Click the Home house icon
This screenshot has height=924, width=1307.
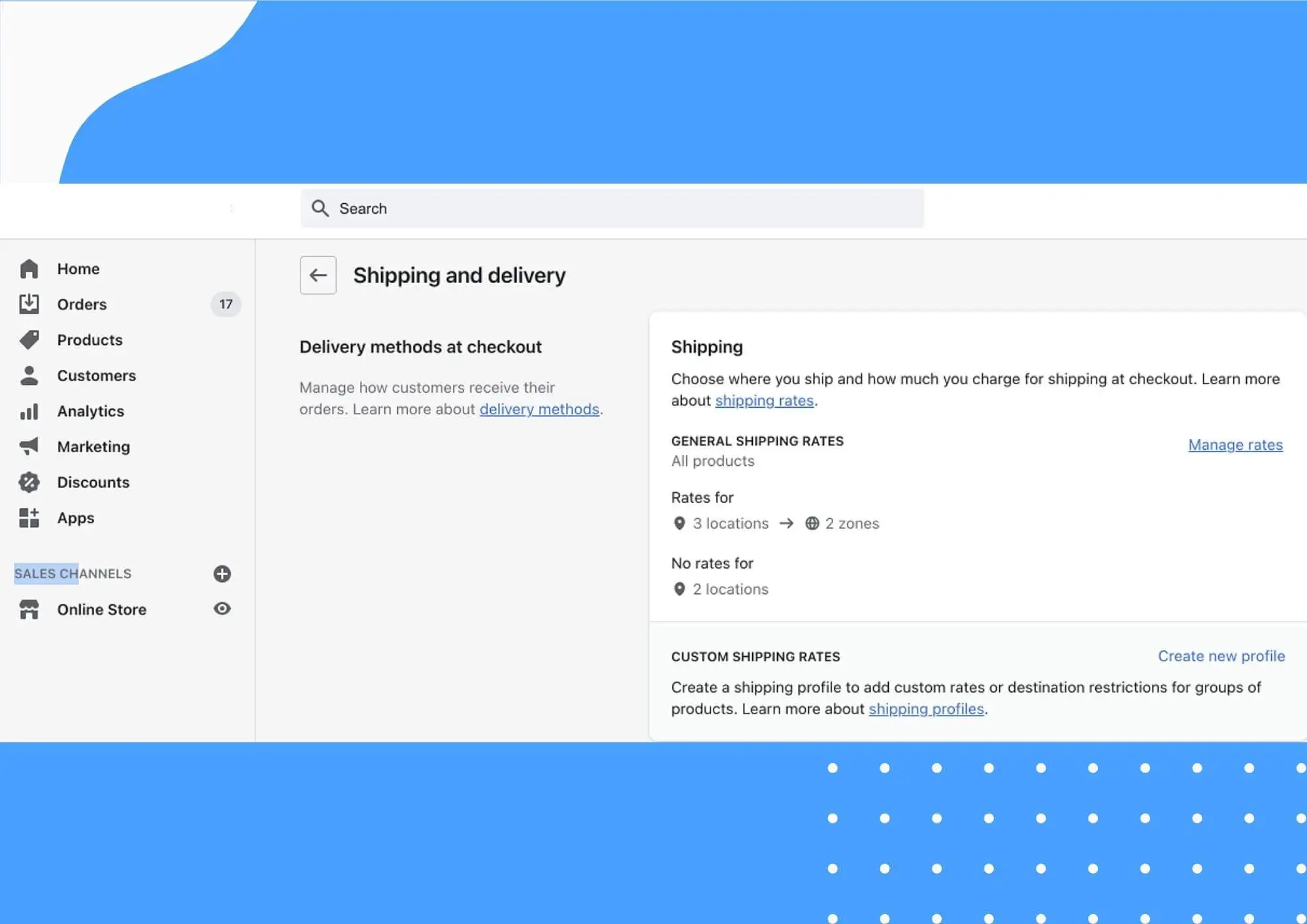[29, 269]
